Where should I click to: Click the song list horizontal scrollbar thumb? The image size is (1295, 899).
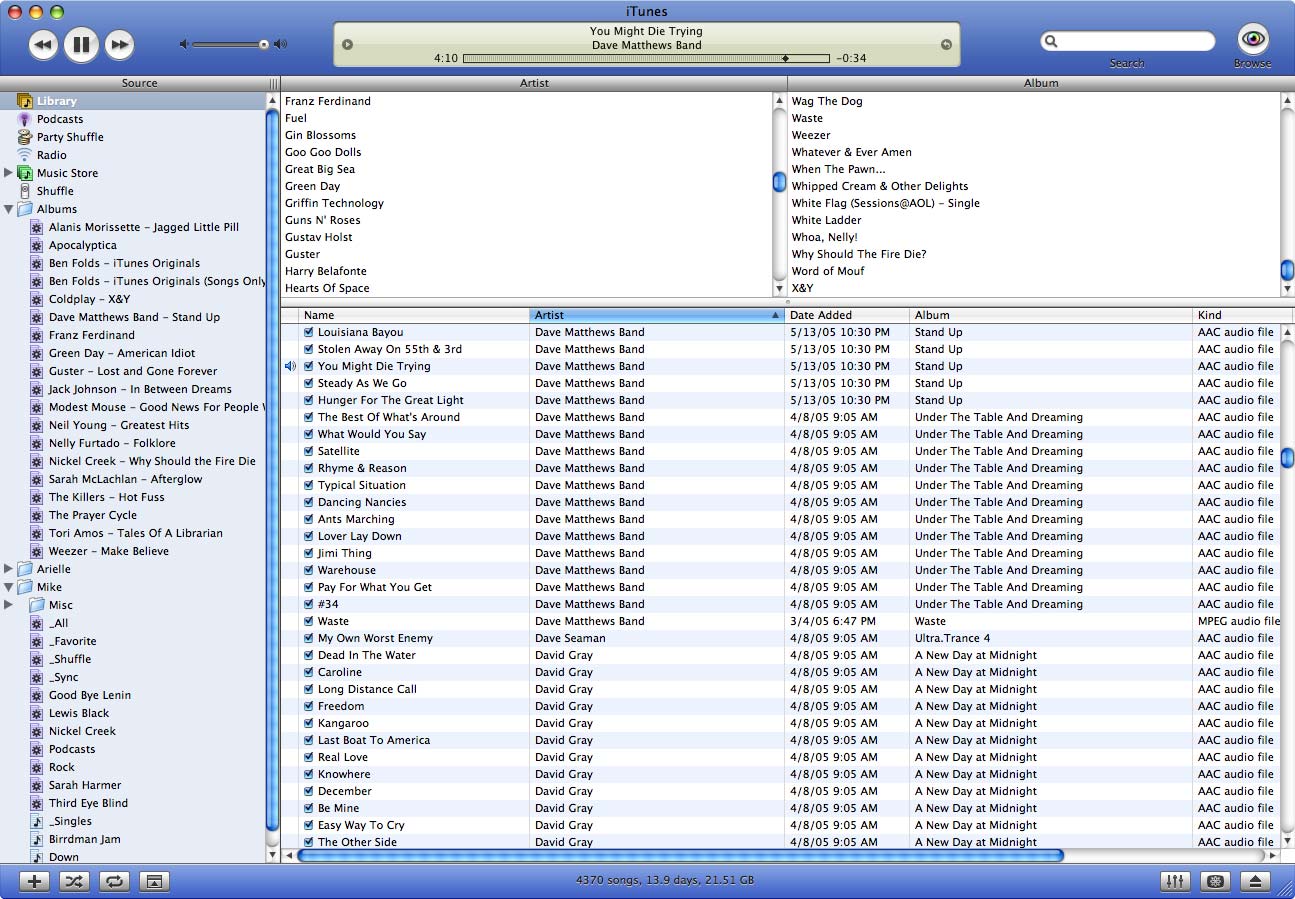tap(680, 855)
